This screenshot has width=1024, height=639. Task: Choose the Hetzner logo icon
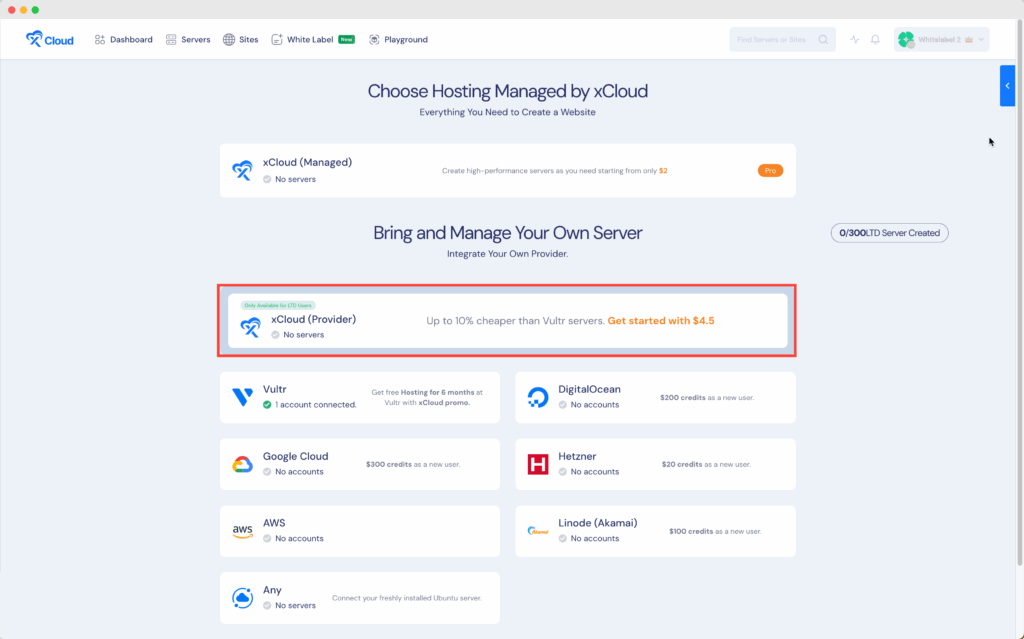click(x=538, y=464)
